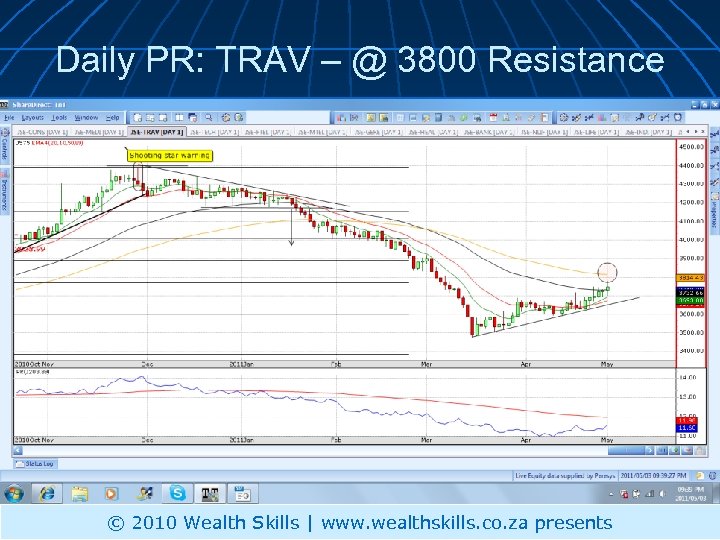Click the red 11.96 indicator value label
720x540 pixels.
pos(687,421)
